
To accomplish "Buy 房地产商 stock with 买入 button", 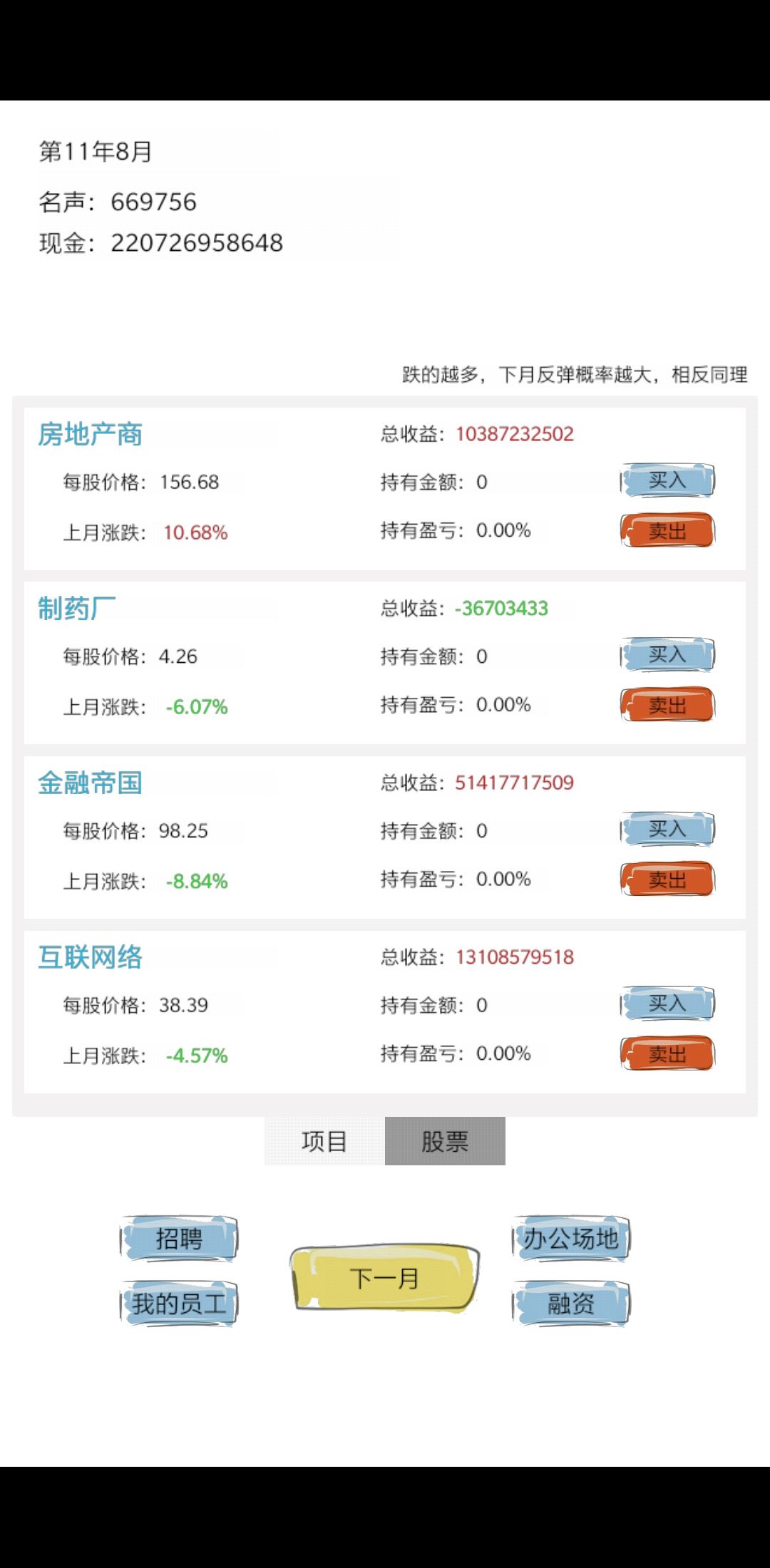I will click(x=667, y=481).
